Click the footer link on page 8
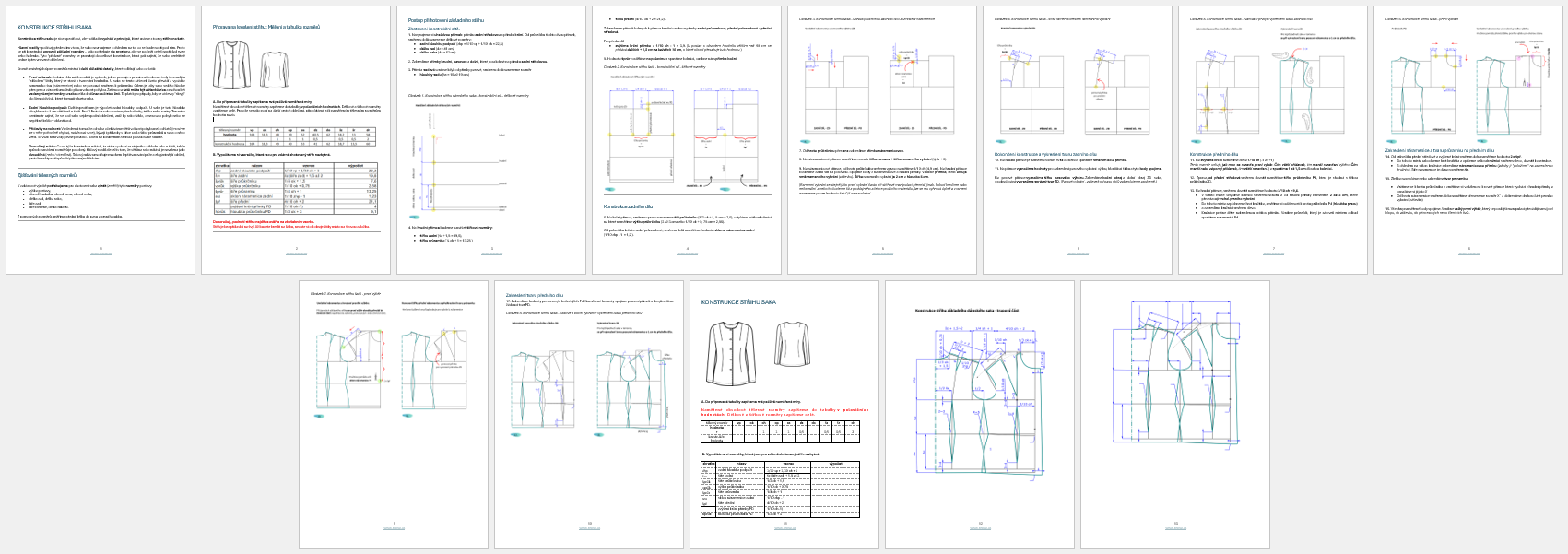Viewport: 1568px width, 554px height. 1468,253
